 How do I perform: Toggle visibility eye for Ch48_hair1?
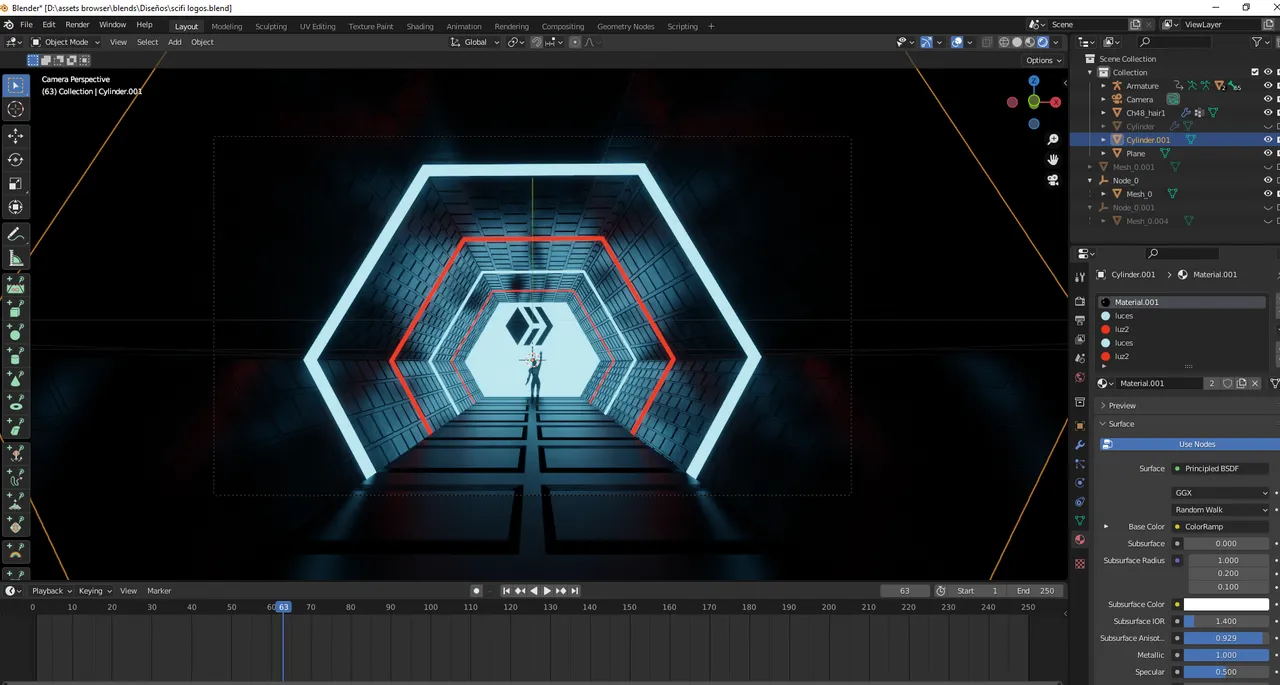pos(1268,113)
